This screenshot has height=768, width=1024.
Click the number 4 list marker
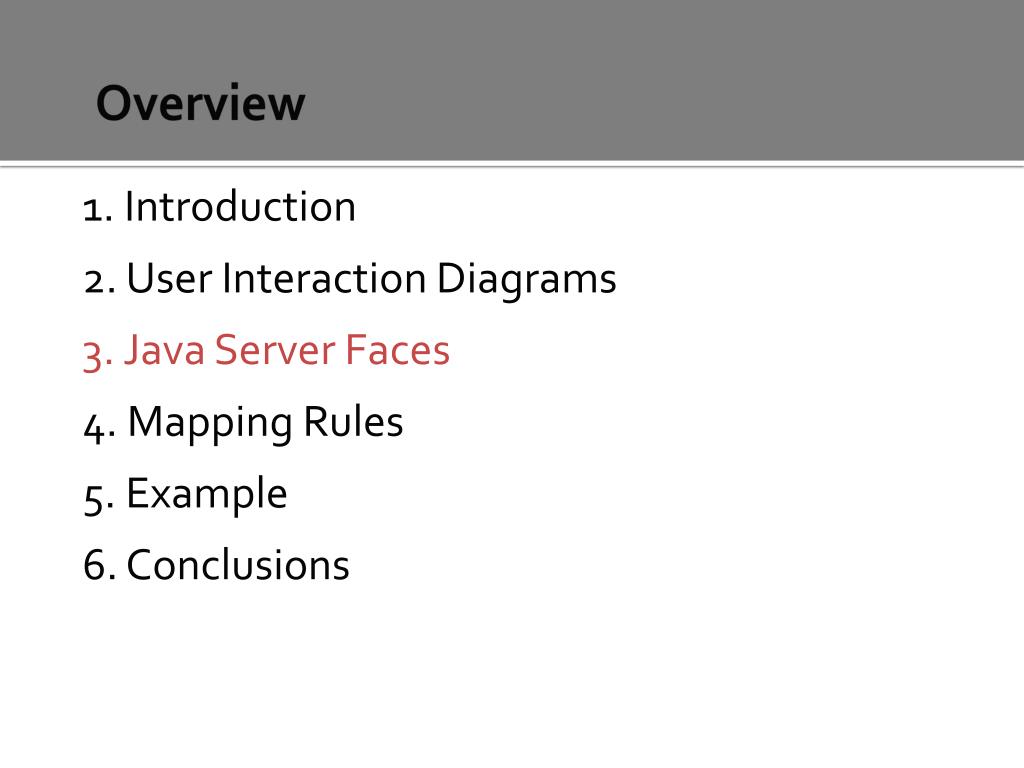100,427
